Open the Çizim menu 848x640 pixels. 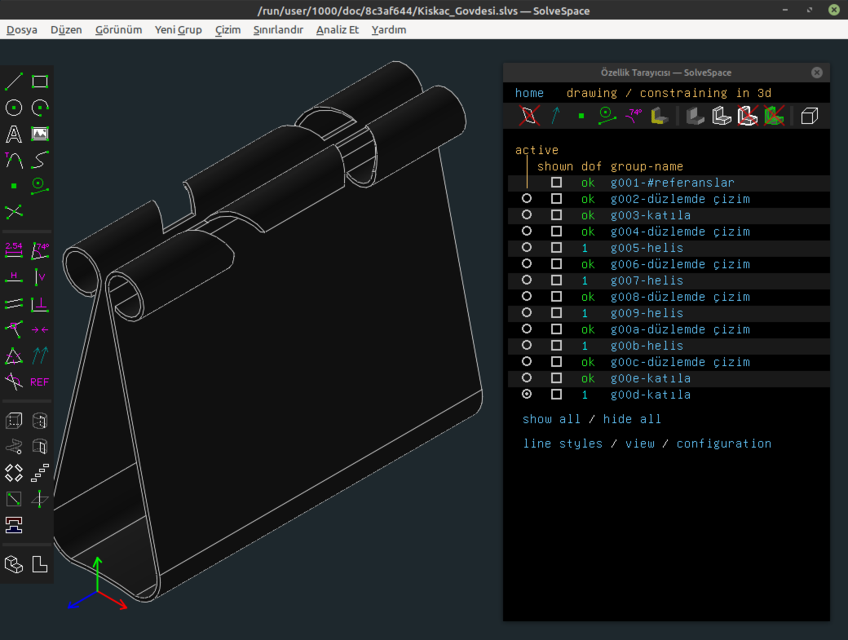click(227, 30)
